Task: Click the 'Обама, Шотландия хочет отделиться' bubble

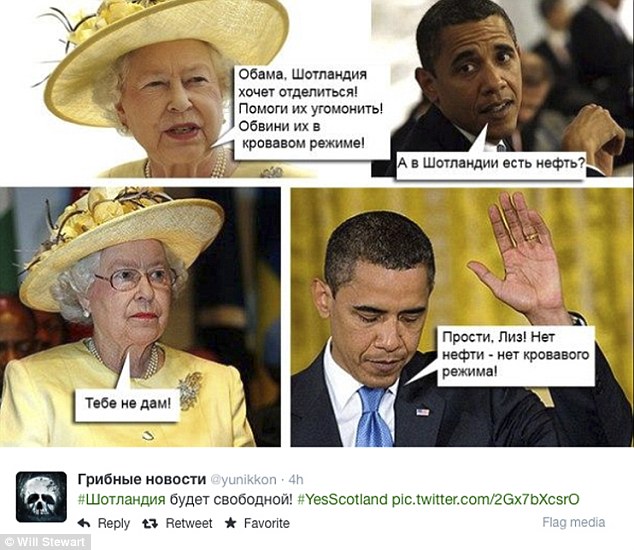Action: coord(309,108)
